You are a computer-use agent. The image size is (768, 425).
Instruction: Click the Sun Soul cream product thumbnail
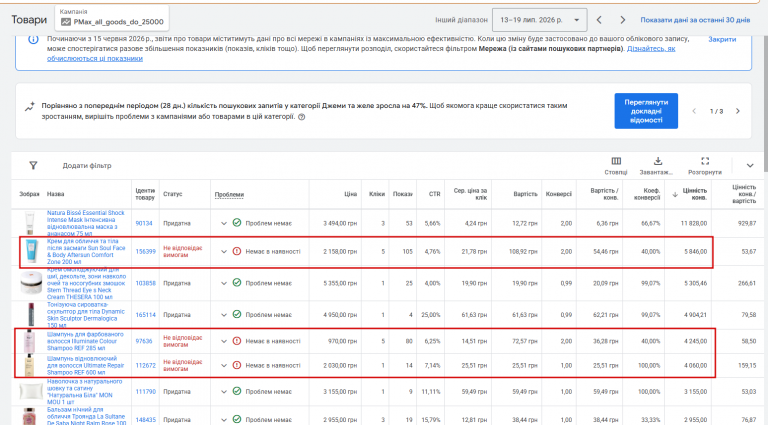31,251
